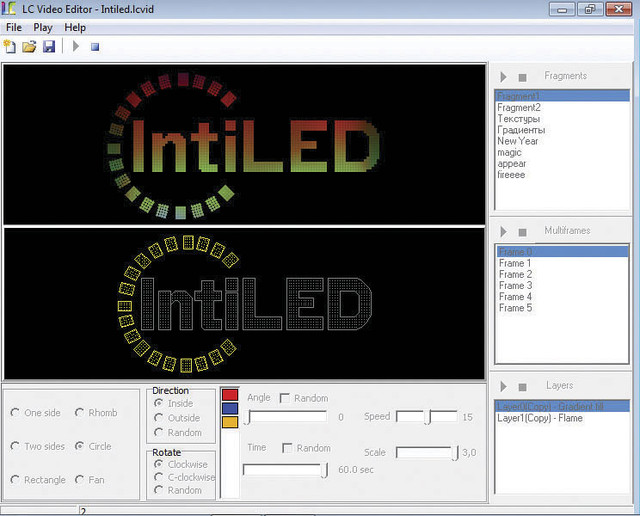The image size is (640, 516).
Task: Stop playback using the main toolbar stop square
Action: 95,47
